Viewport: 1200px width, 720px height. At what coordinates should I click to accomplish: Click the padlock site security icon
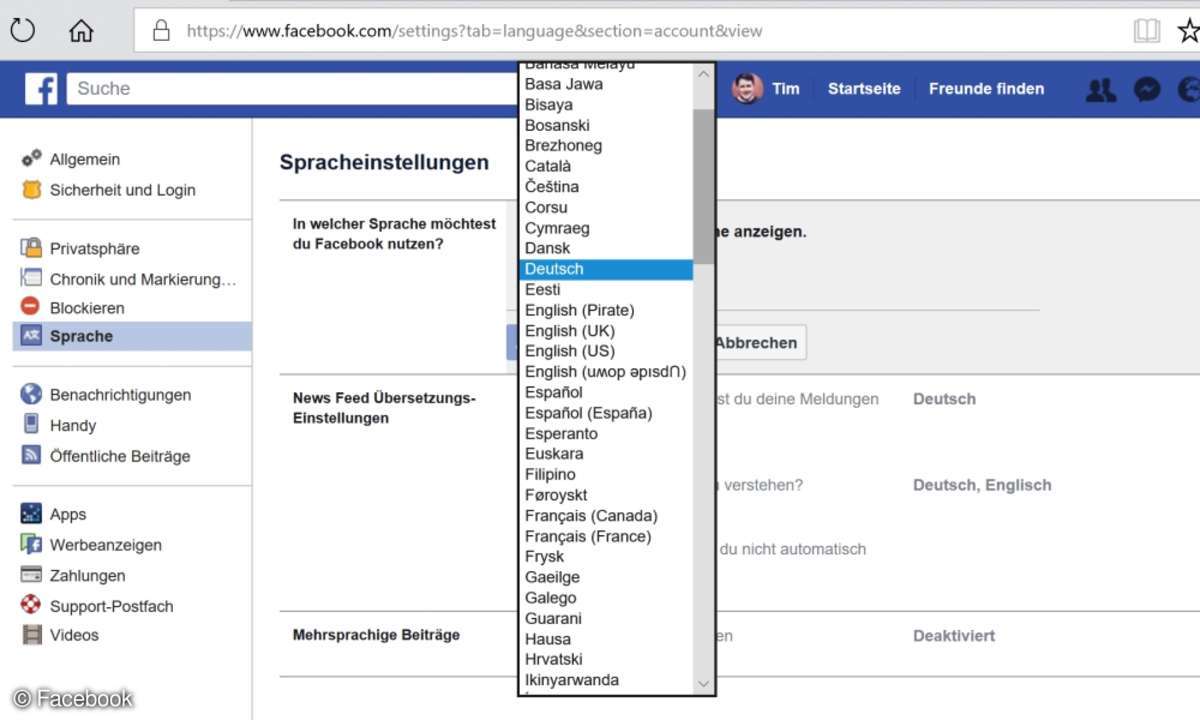tap(161, 31)
